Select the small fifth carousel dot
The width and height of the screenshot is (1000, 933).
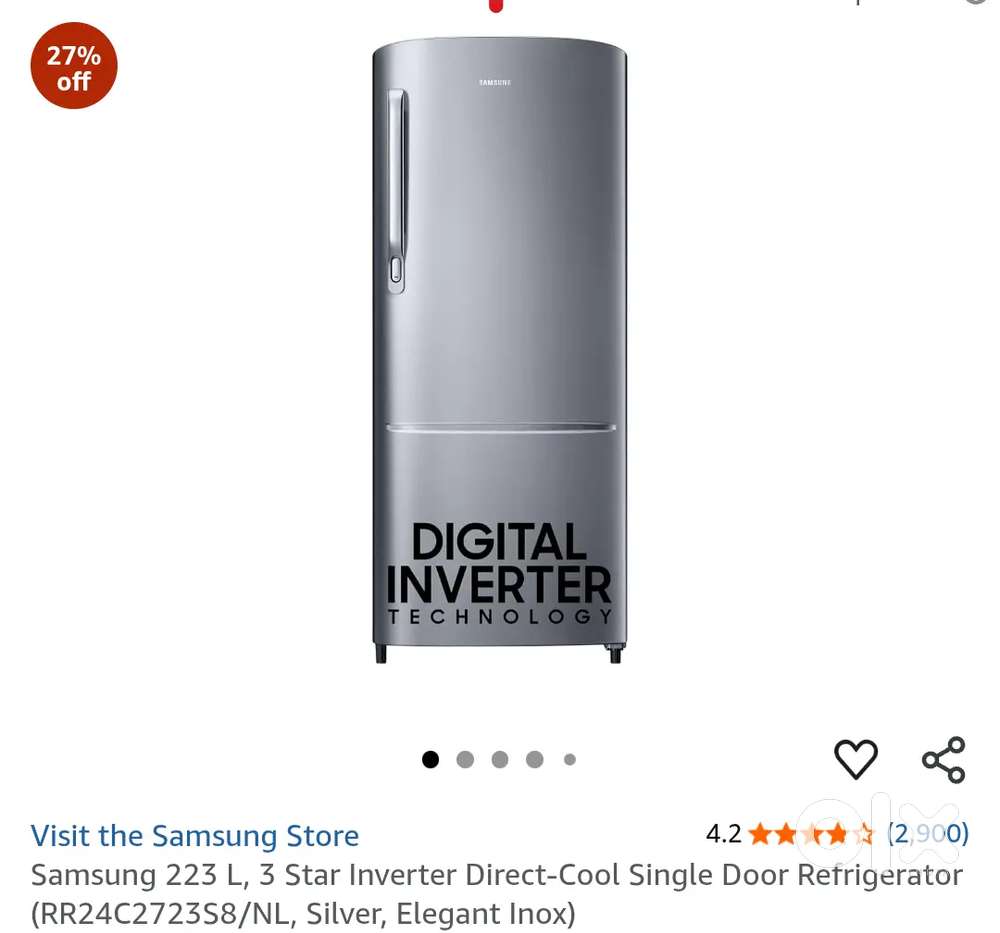pyautogui.click(x=570, y=760)
